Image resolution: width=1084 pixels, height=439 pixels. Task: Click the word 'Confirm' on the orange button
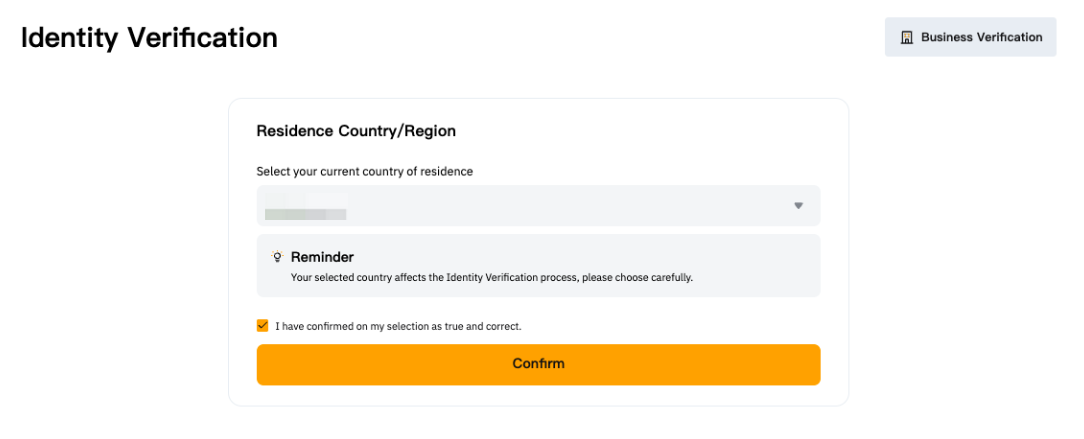coord(538,364)
